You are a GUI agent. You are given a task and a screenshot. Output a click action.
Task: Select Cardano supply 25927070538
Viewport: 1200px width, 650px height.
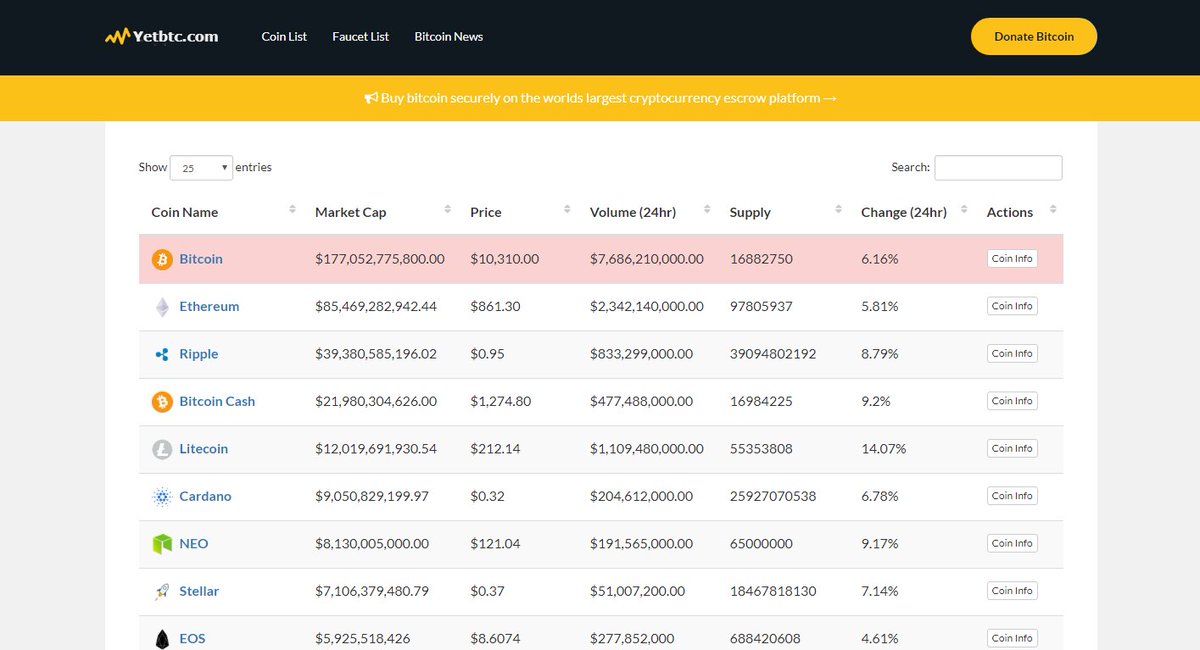pos(773,497)
